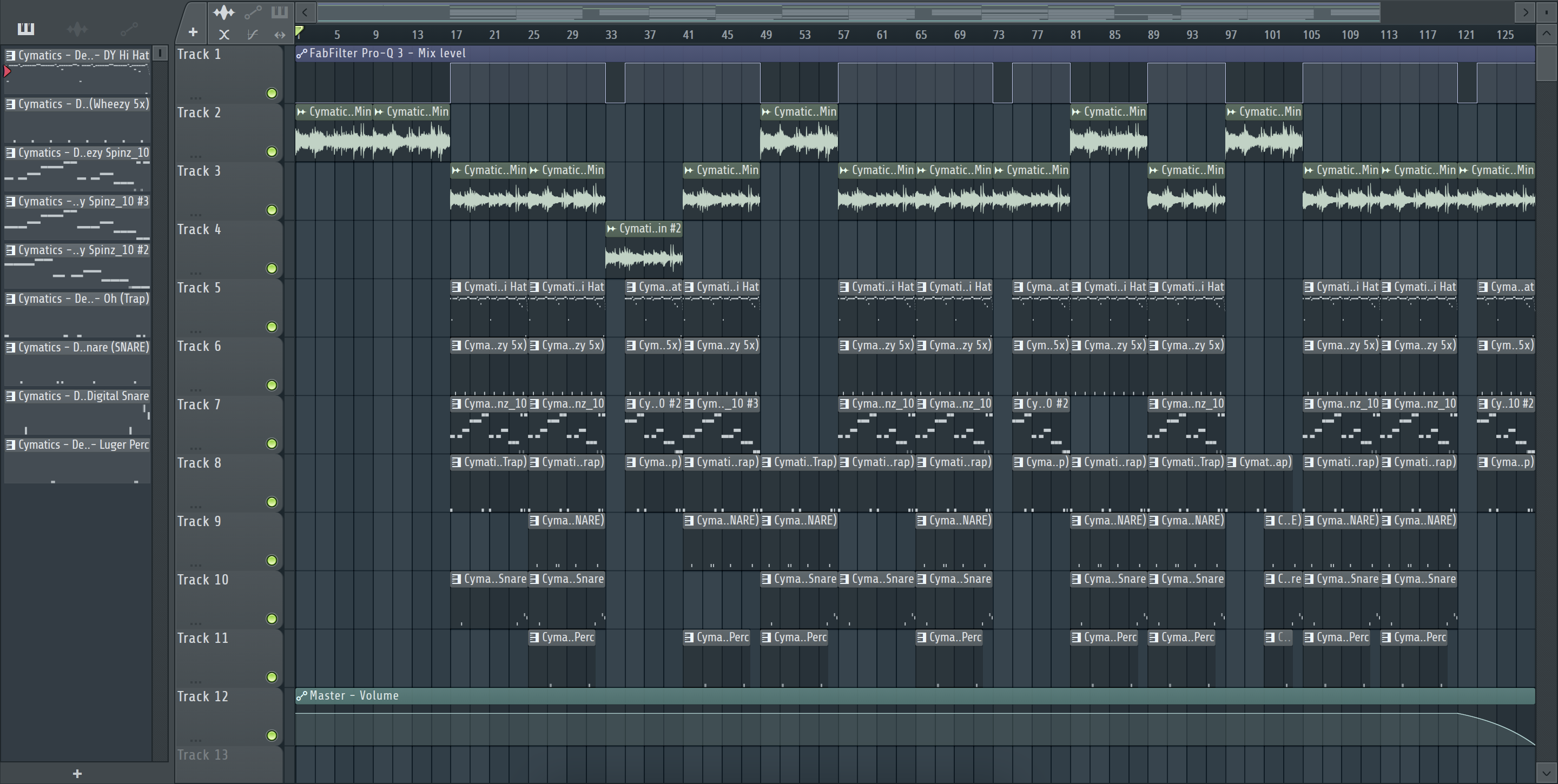Click the crossfade X icon
The image size is (1558, 784).
(224, 35)
